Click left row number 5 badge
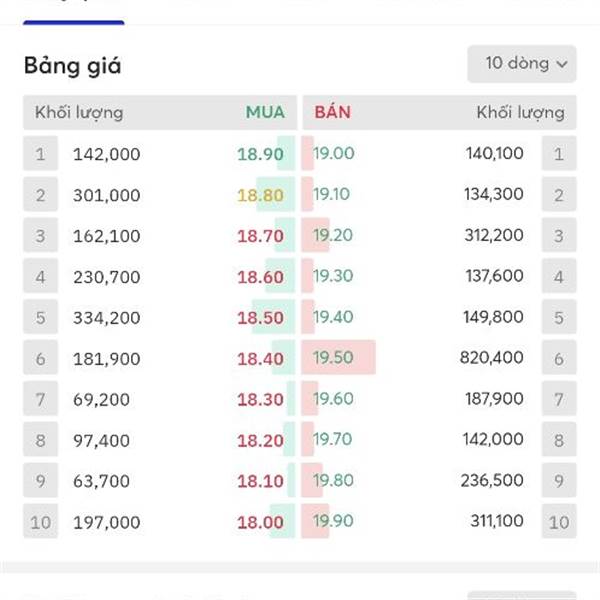This screenshot has height=600, width=600. coord(40,318)
